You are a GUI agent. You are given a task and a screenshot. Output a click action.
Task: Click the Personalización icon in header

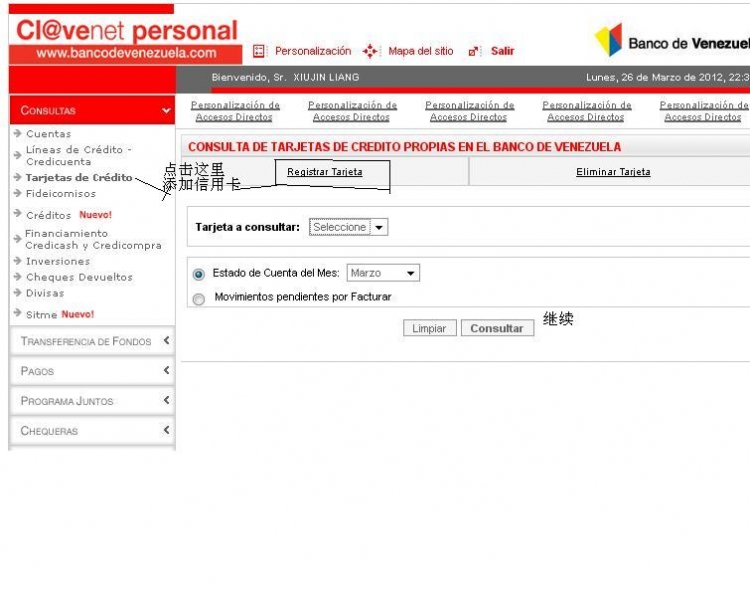tap(259, 51)
